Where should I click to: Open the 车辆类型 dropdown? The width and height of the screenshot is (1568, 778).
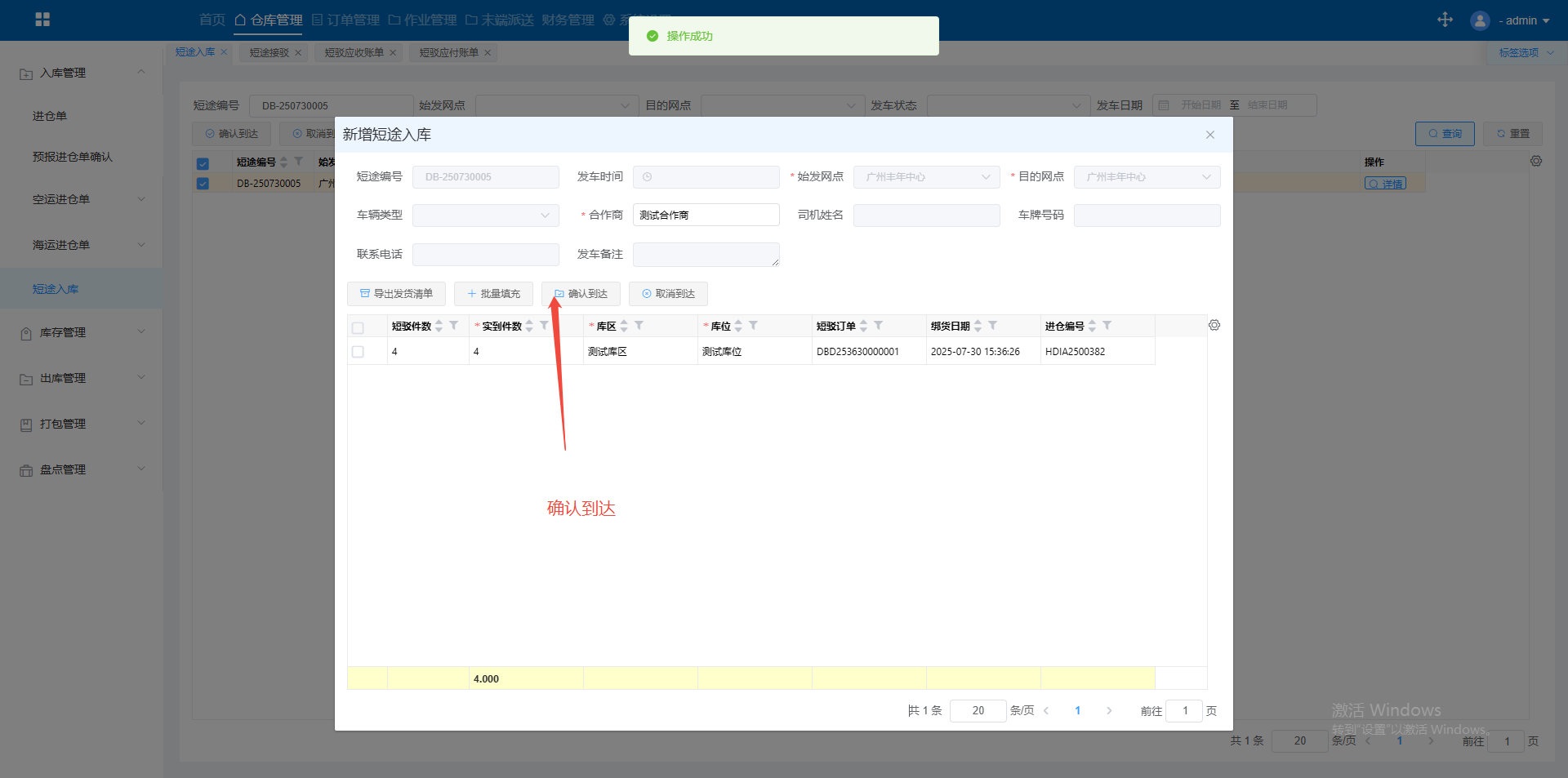(485, 216)
